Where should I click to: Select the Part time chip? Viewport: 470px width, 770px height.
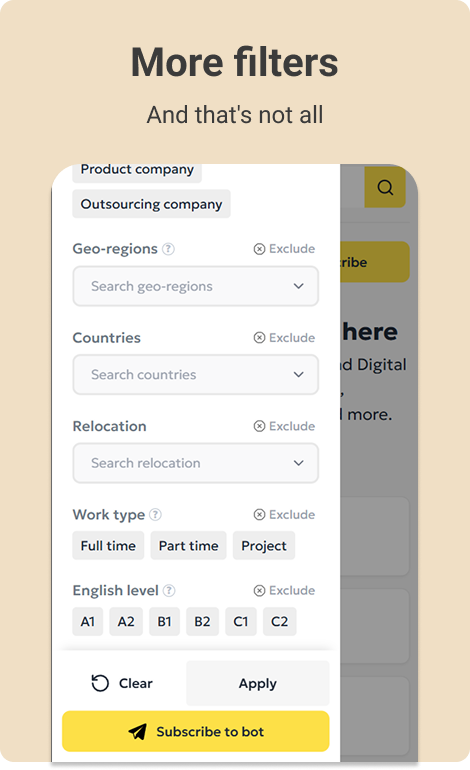tap(189, 546)
